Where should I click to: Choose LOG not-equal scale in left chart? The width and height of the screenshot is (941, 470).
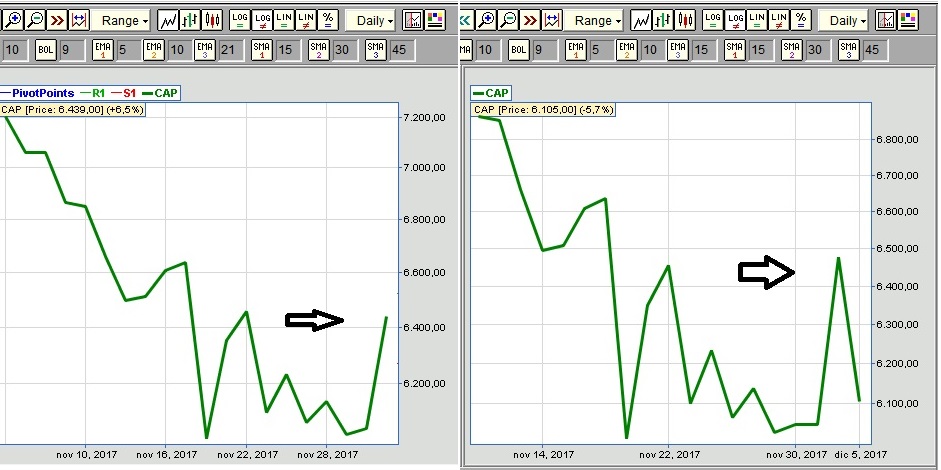tap(262, 20)
